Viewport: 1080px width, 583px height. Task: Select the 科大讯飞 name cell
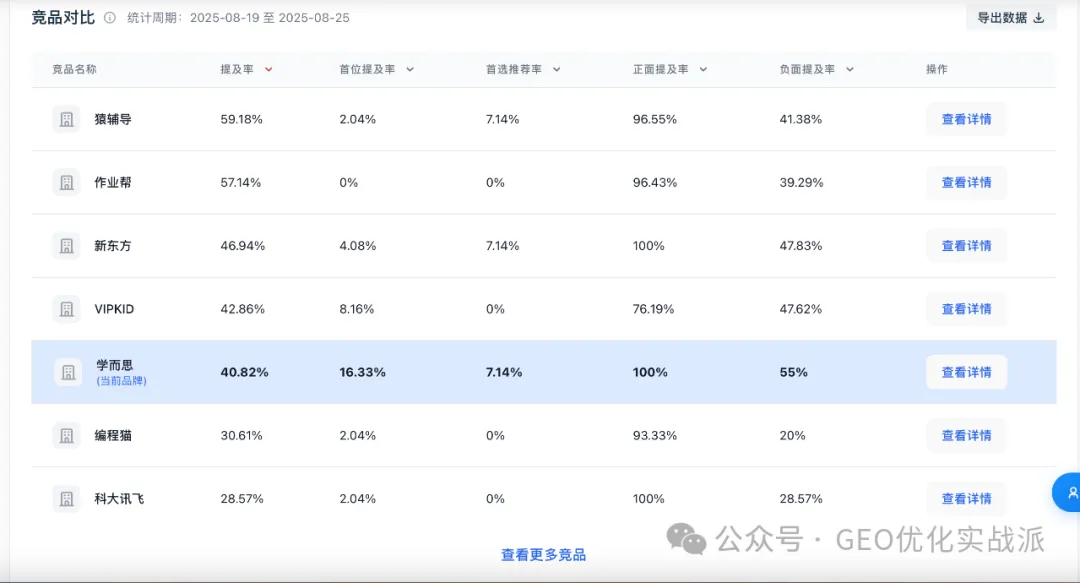tap(119, 499)
